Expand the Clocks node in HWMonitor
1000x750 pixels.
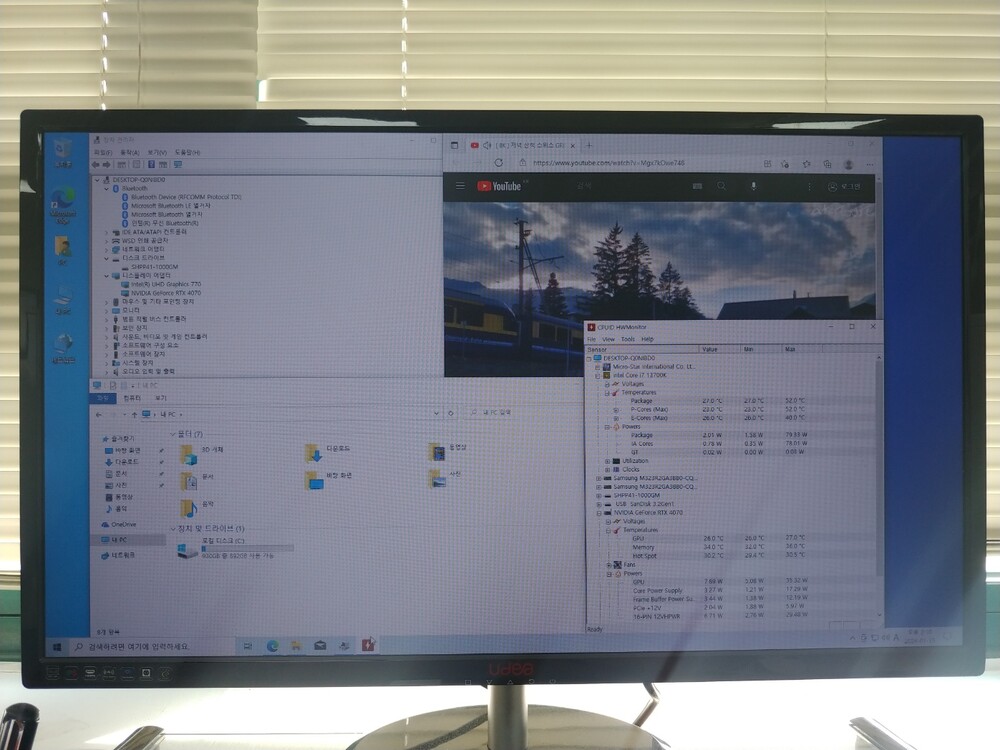(x=607, y=469)
